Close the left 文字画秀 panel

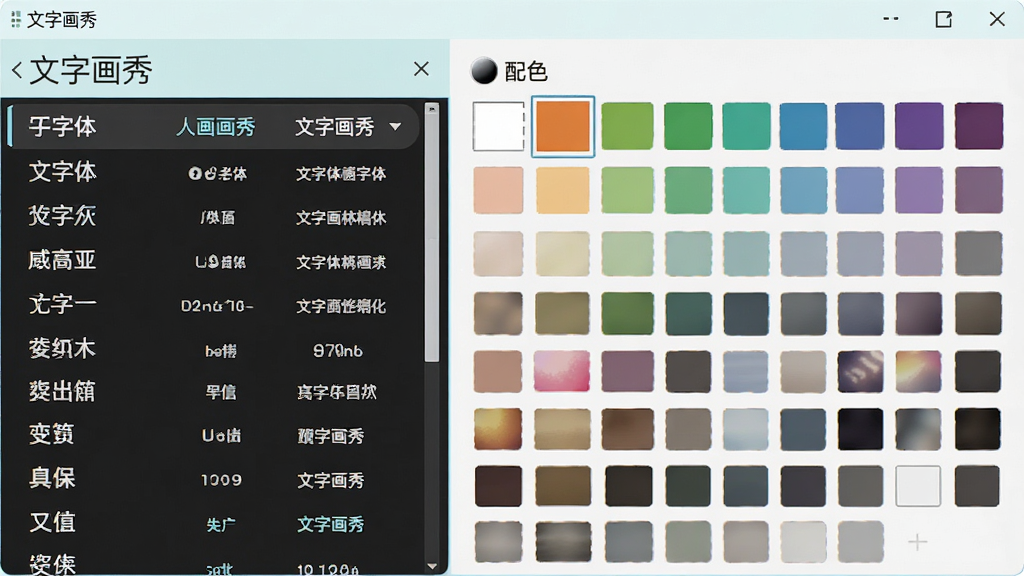coord(421,69)
